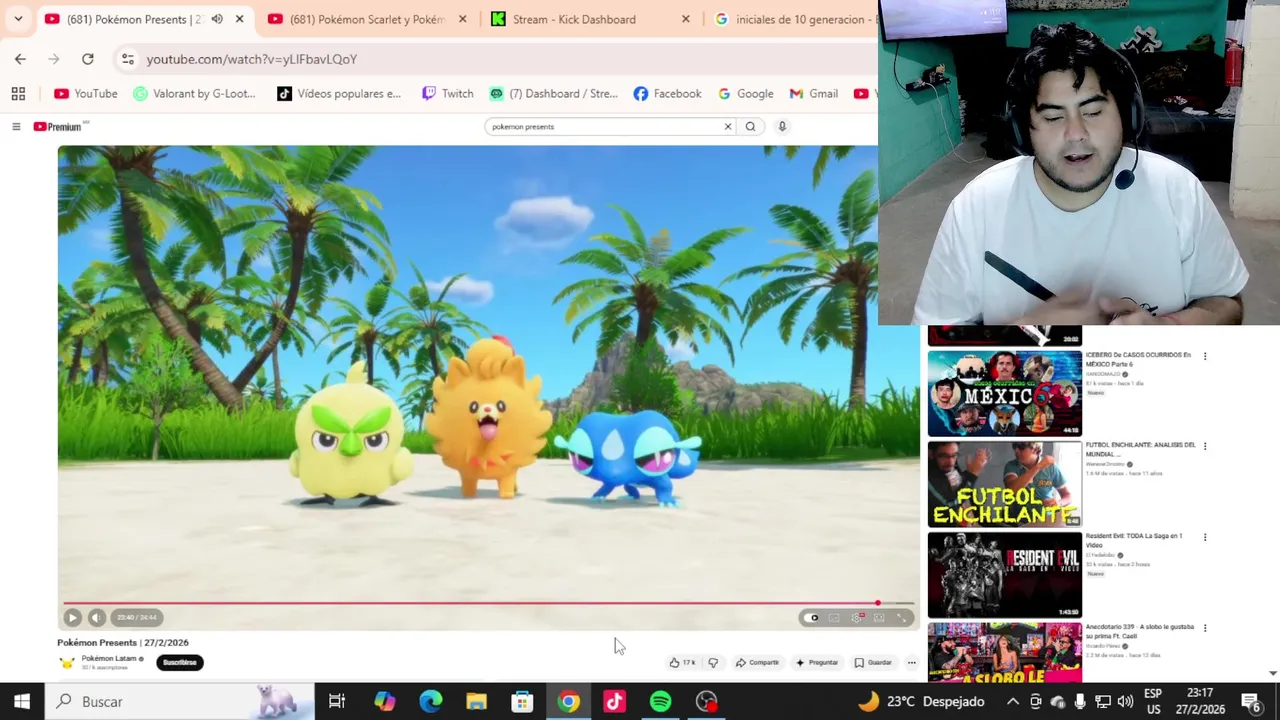Click the Preguntar button

pos(817,663)
